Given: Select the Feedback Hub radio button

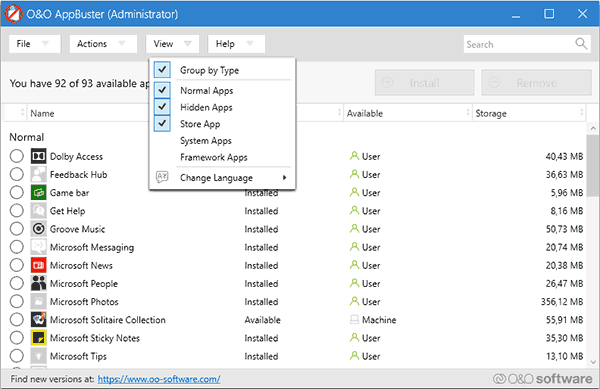Looking at the screenshot, I should (x=16, y=174).
